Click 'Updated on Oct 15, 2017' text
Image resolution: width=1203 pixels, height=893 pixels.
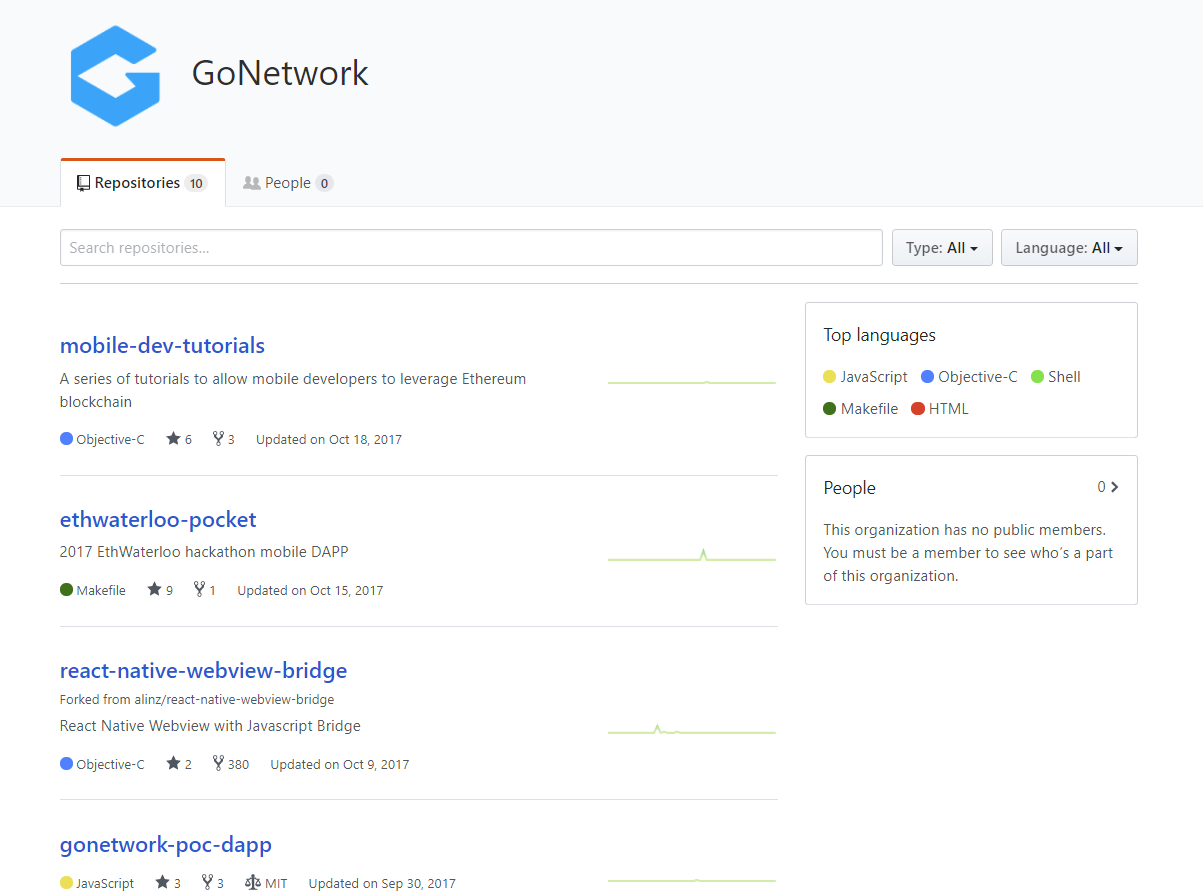(x=310, y=590)
